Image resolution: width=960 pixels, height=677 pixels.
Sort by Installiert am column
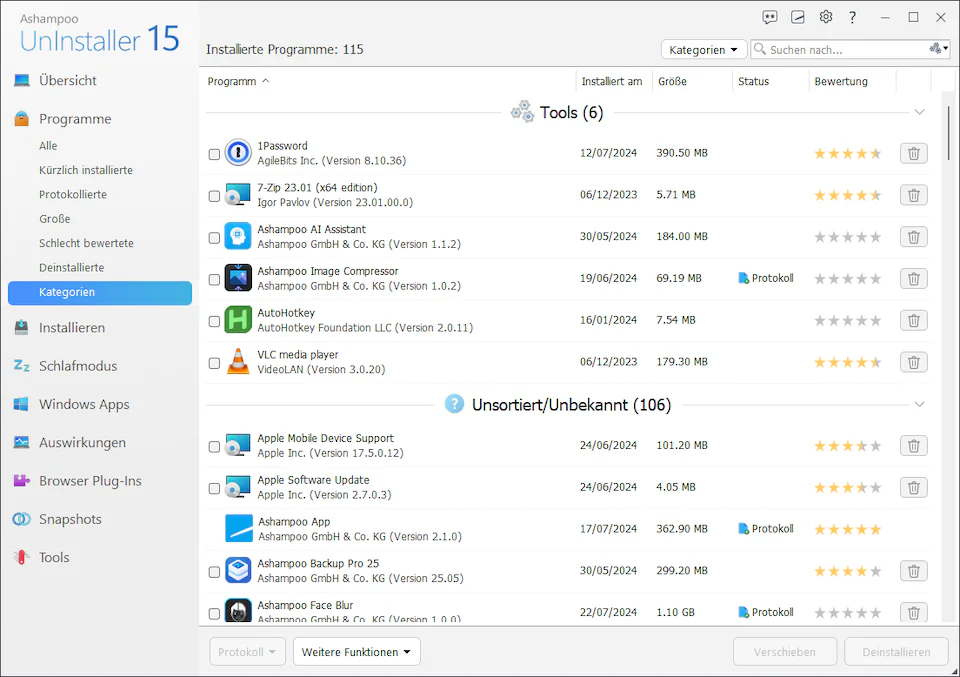click(612, 81)
